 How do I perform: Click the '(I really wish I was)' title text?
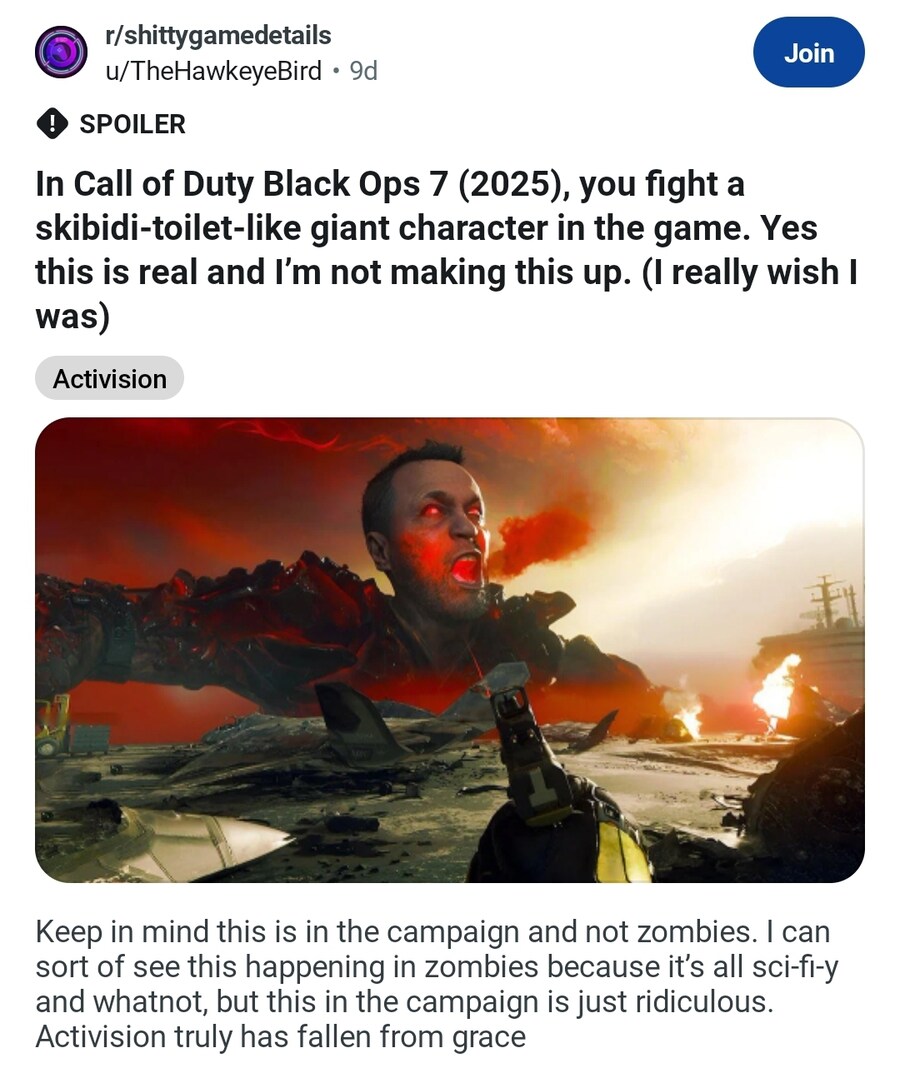pyautogui.click(x=446, y=294)
